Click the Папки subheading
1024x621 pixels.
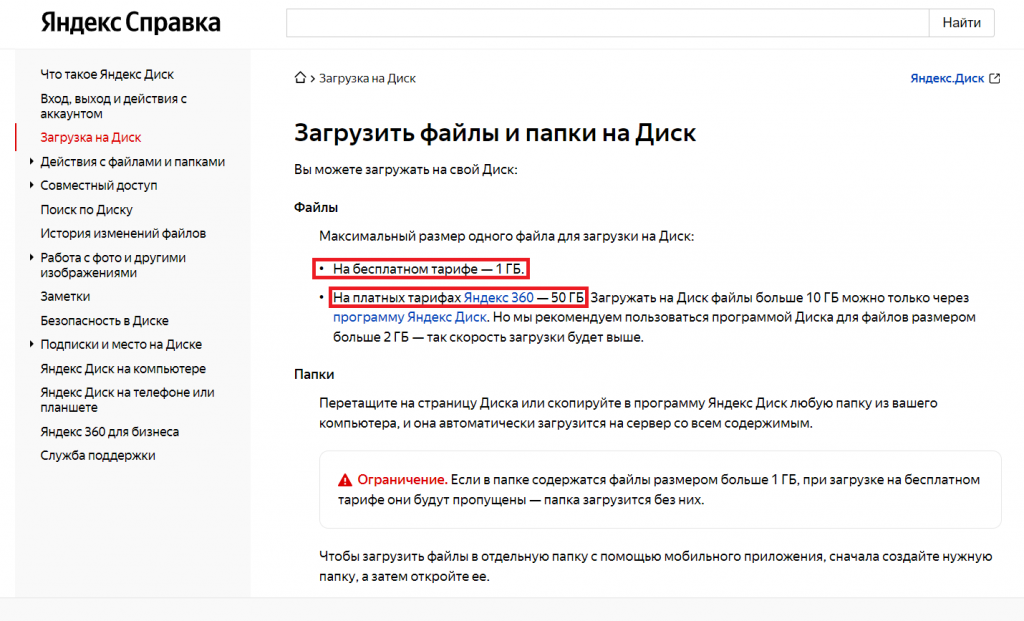click(313, 374)
